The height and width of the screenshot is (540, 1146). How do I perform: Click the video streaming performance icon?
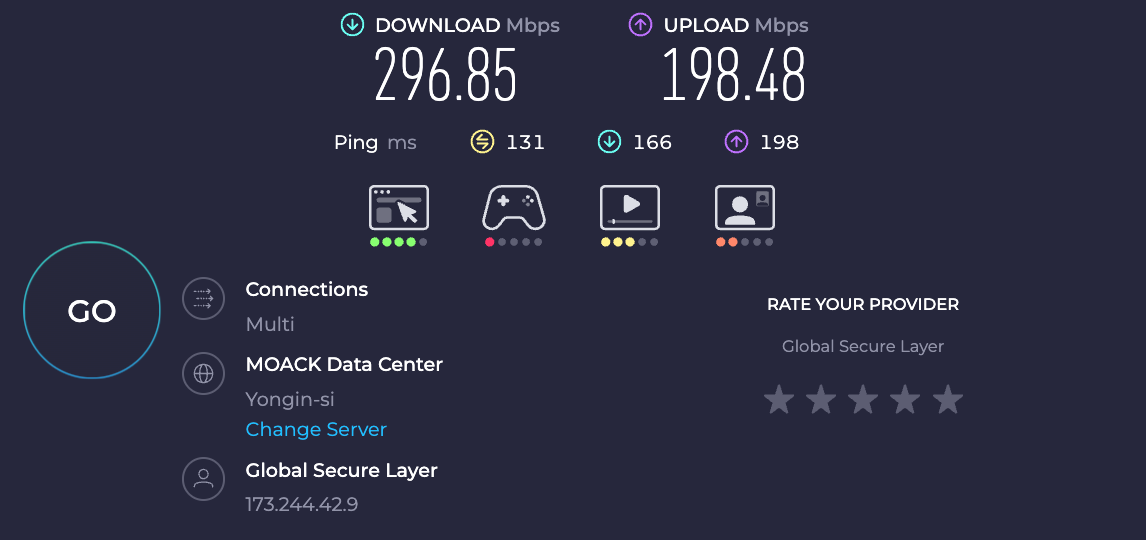pos(629,208)
